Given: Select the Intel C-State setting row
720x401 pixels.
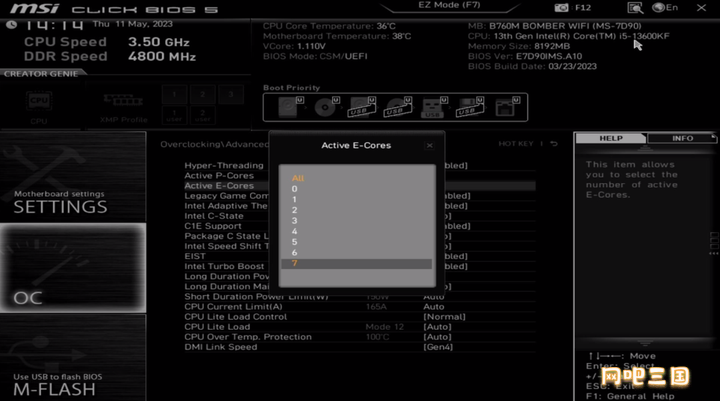Looking at the screenshot, I should (x=360, y=216).
